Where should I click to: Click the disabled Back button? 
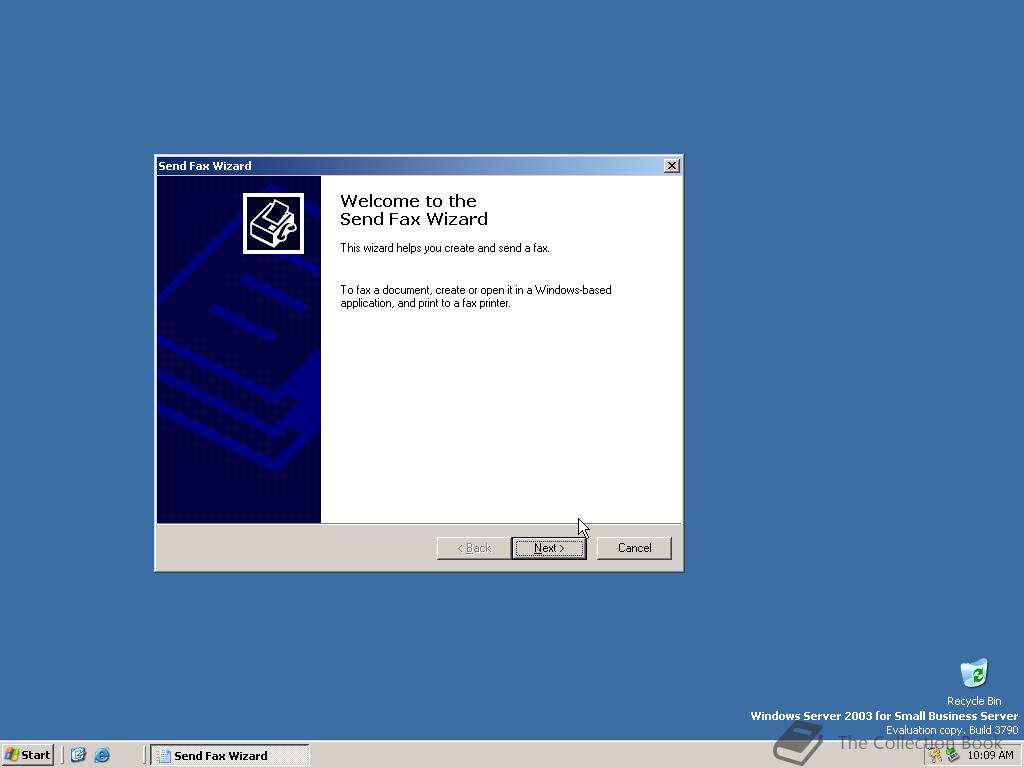click(x=473, y=548)
